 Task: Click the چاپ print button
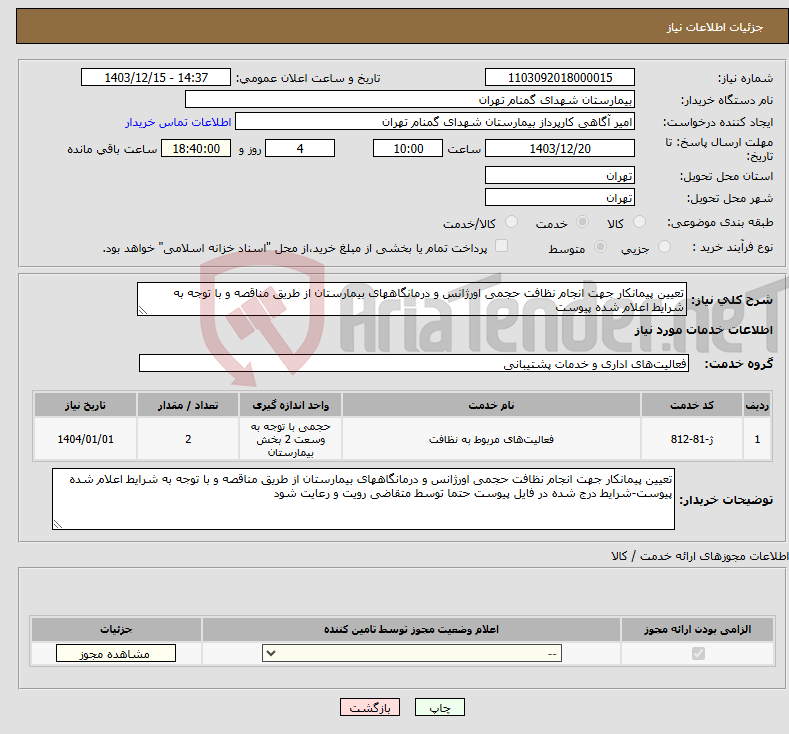tap(439, 707)
